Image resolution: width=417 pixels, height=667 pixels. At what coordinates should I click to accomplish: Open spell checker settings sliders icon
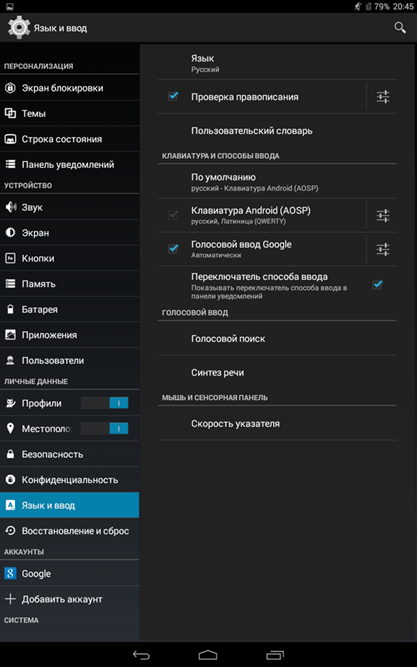(383, 97)
